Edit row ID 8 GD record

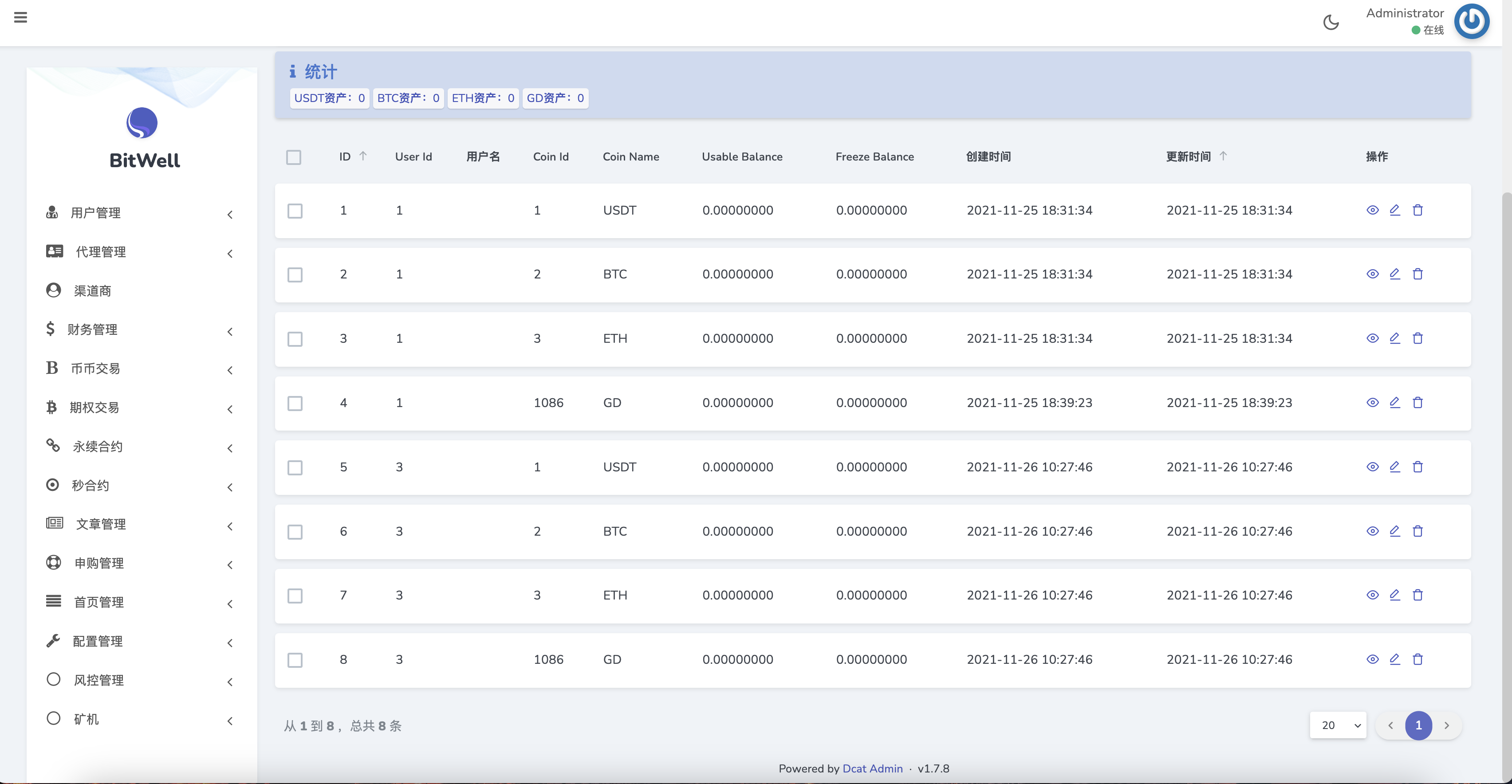tap(1394, 659)
